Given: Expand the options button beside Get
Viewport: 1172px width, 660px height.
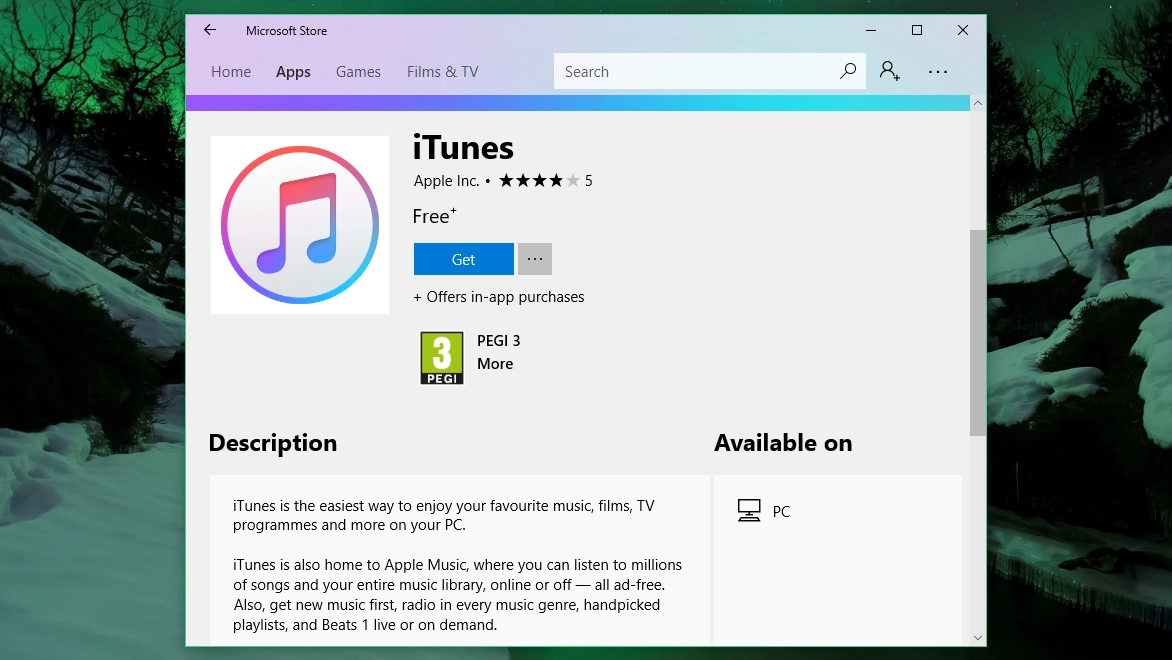Looking at the screenshot, I should point(535,259).
